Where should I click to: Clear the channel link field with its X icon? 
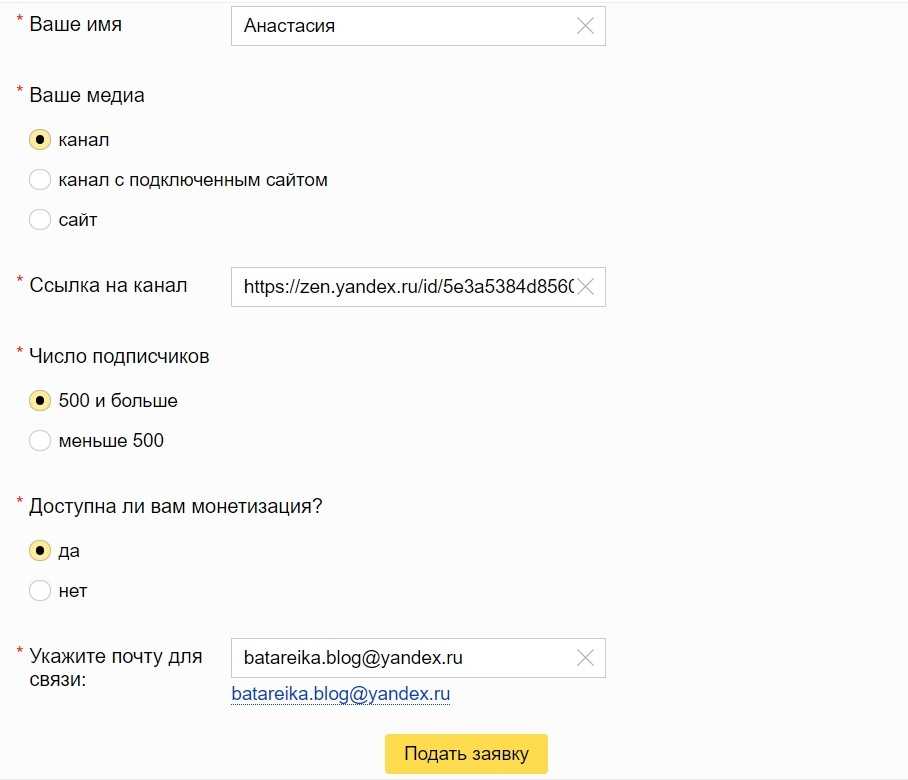click(586, 287)
